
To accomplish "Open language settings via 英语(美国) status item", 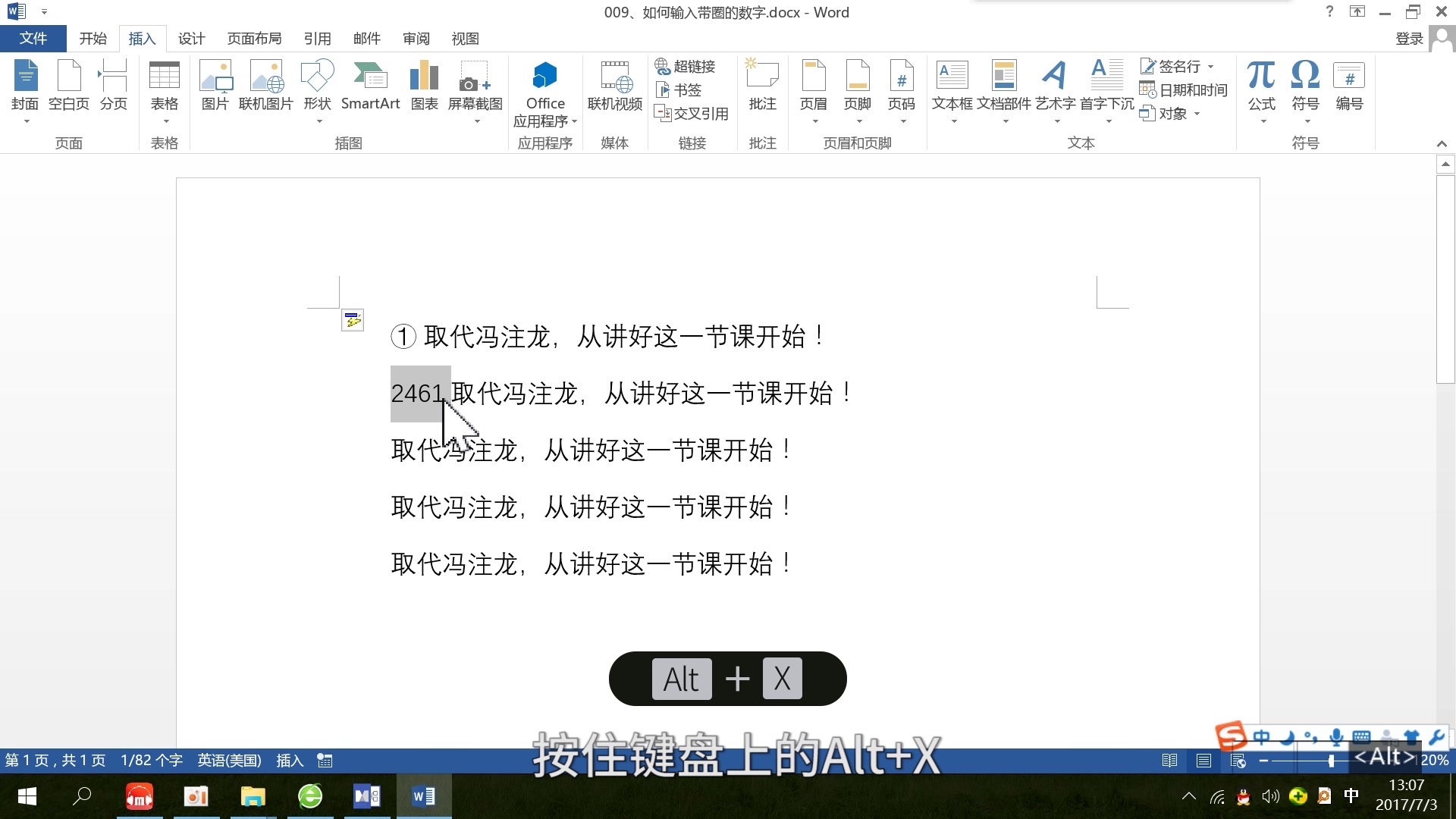I will [x=229, y=760].
